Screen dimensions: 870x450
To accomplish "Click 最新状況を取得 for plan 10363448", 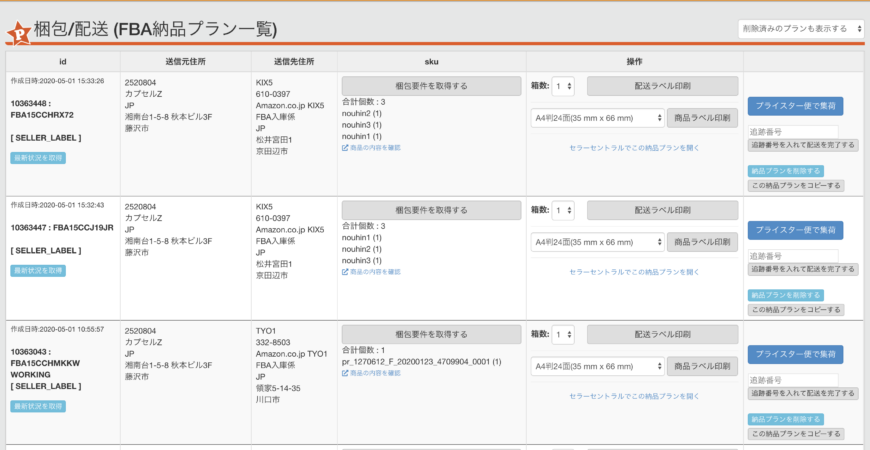I will (38, 158).
